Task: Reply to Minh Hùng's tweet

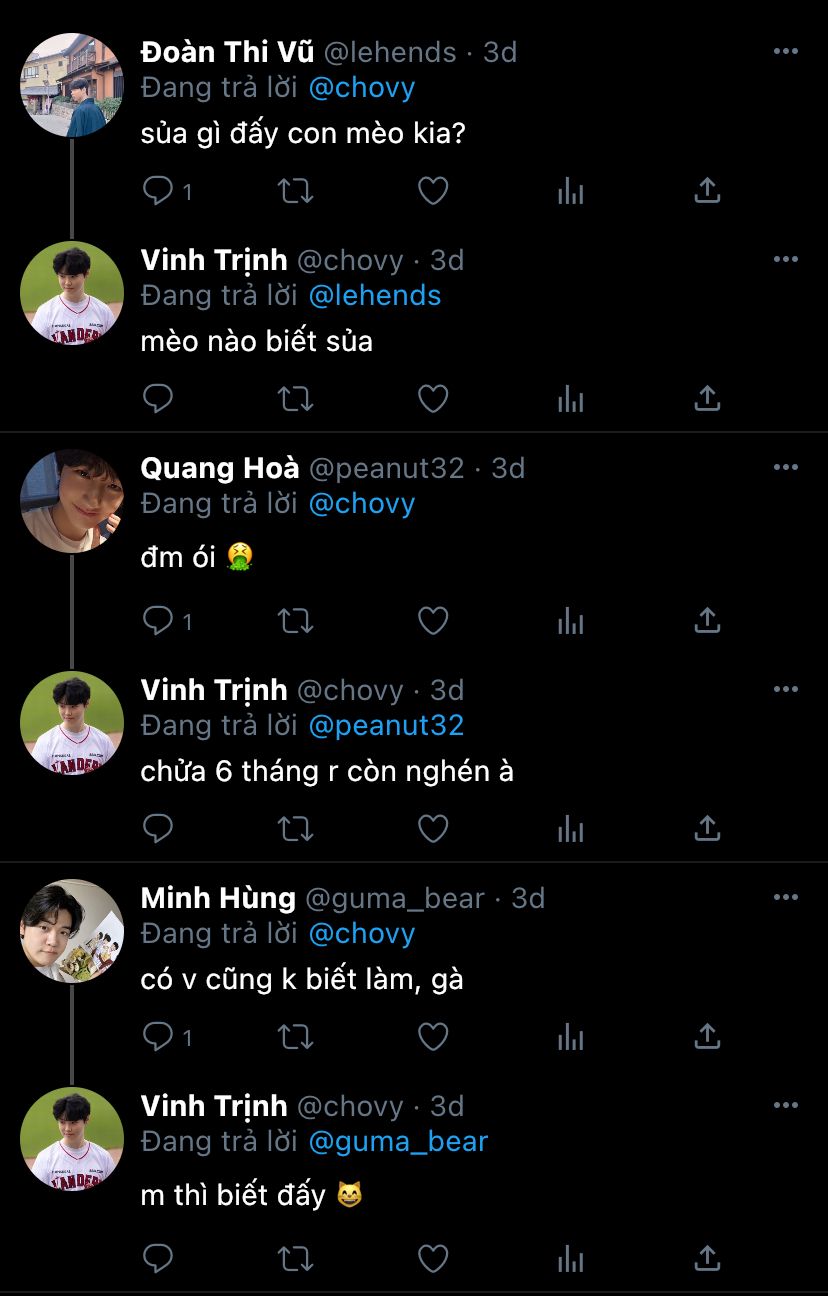Action: 158,1037
